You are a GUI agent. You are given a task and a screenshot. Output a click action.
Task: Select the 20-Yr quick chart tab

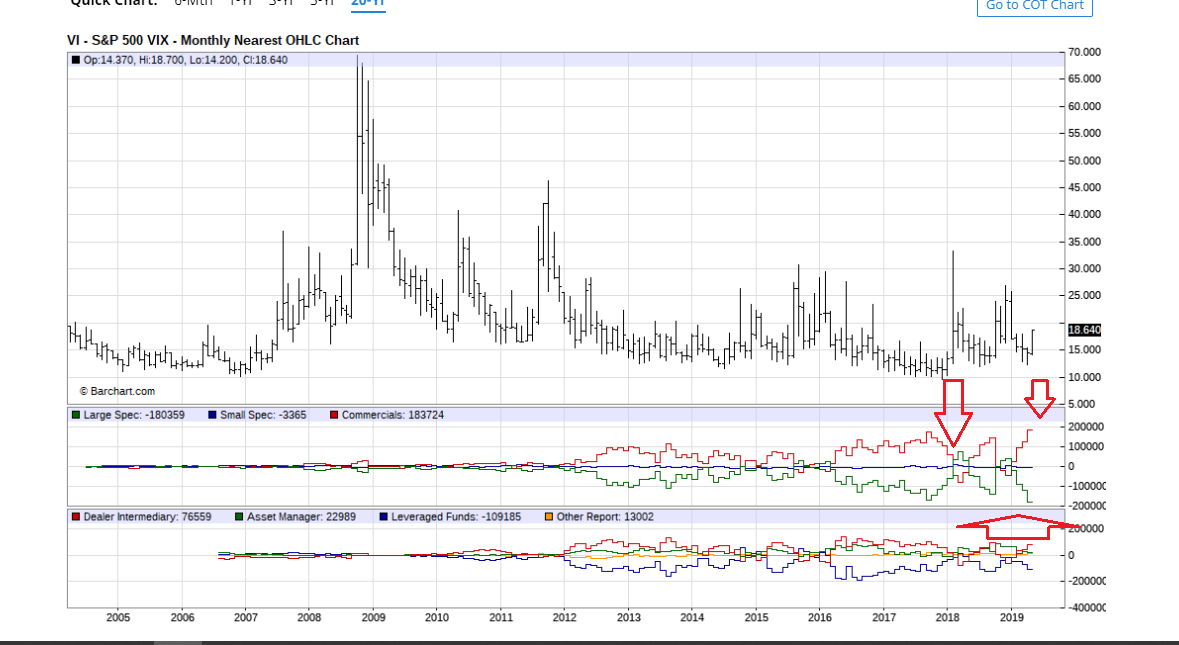(x=368, y=4)
